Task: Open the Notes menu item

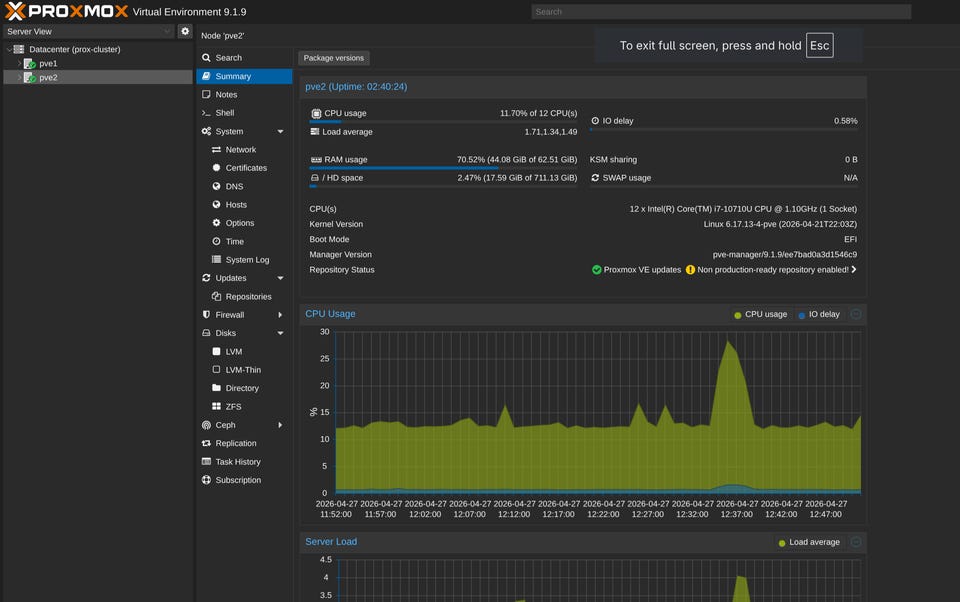Action: (x=244, y=94)
